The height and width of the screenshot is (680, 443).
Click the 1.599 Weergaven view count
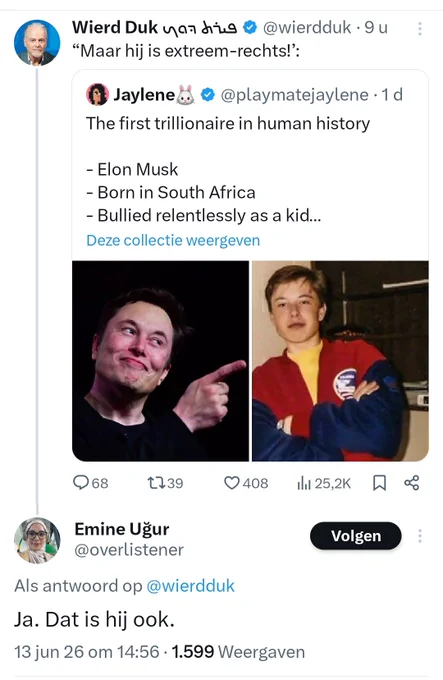[x=238, y=652]
